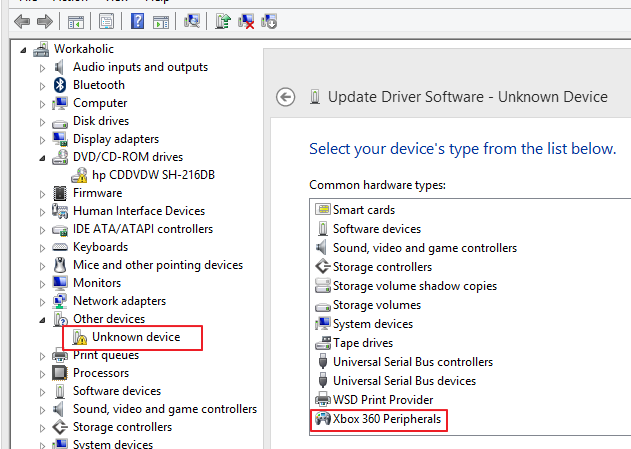The image size is (631, 449).
Task: Expand the Network adapters arrow
Action: (42, 302)
